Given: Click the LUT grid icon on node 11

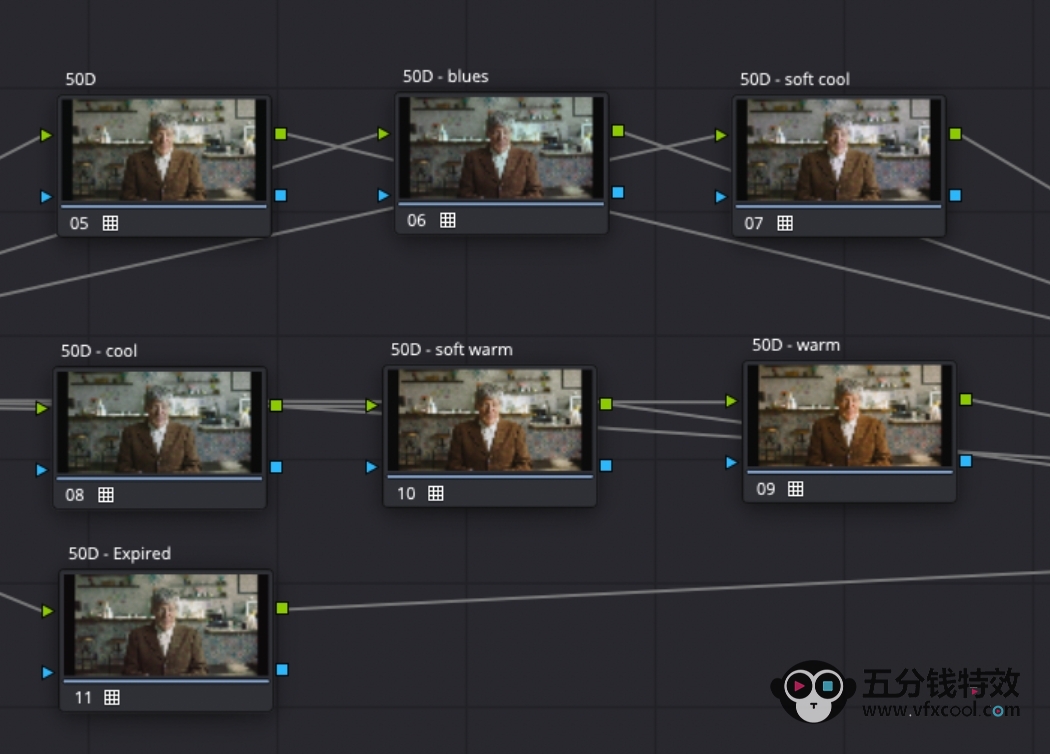Looking at the screenshot, I should click(x=112, y=698).
